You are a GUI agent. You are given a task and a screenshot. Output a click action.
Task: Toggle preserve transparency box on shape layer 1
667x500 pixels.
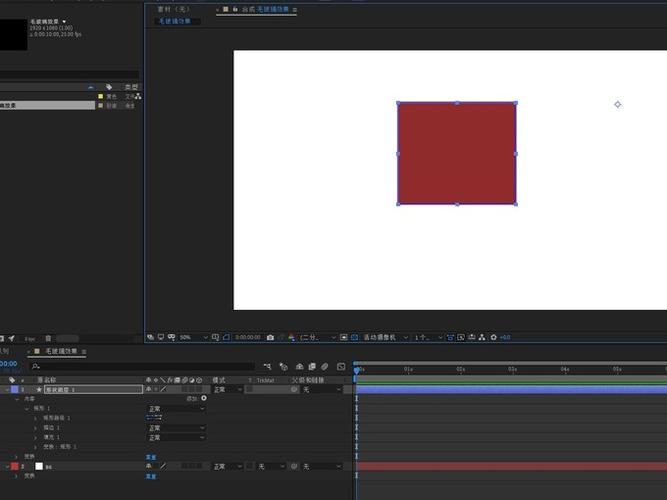tap(250, 389)
